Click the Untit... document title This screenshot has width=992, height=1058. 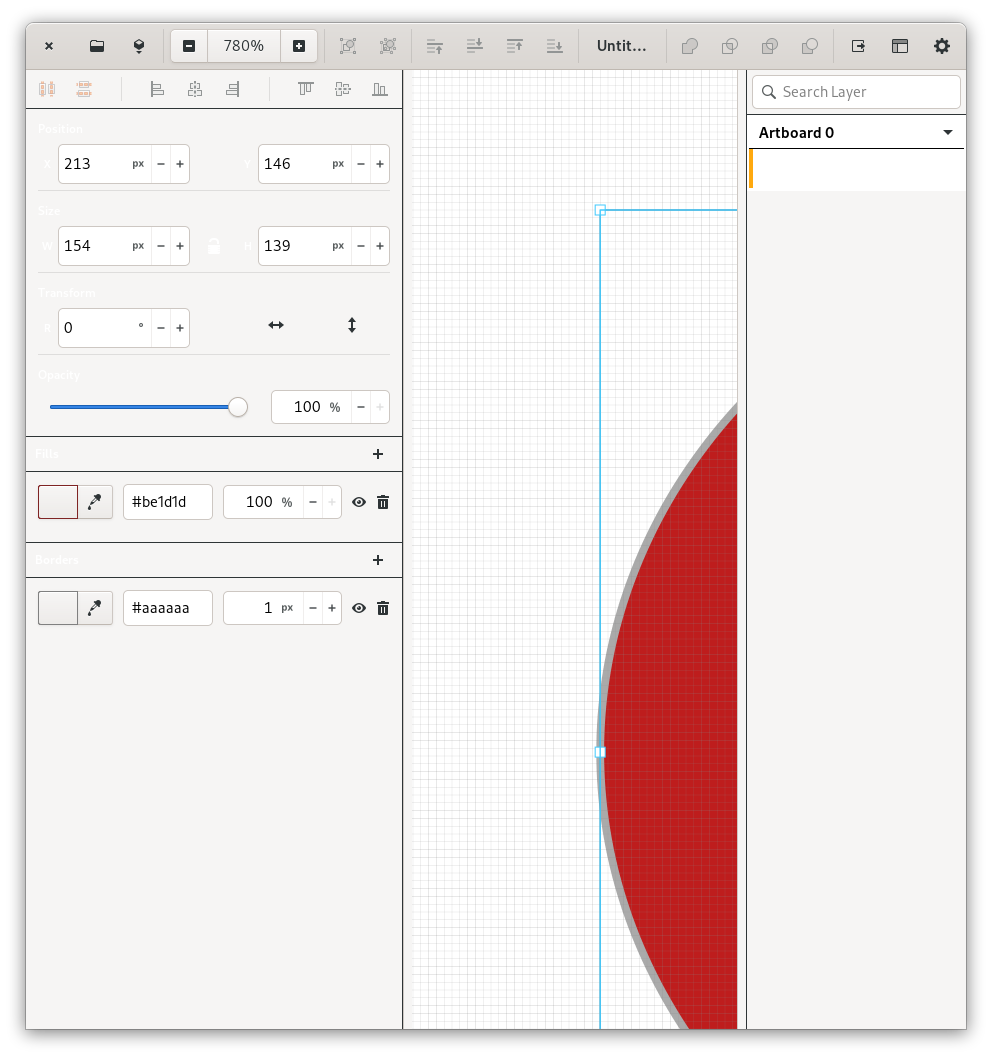tap(622, 46)
